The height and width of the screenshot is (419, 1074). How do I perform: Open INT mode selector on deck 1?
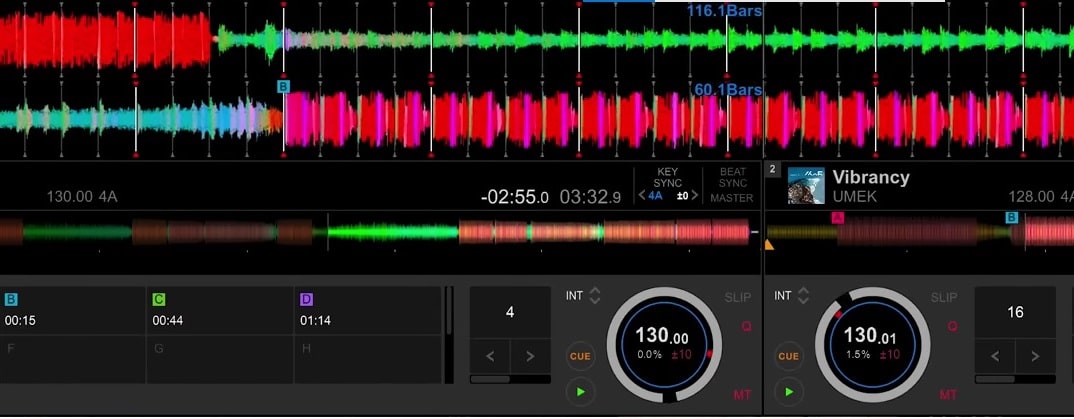pyautogui.click(x=581, y=296)
